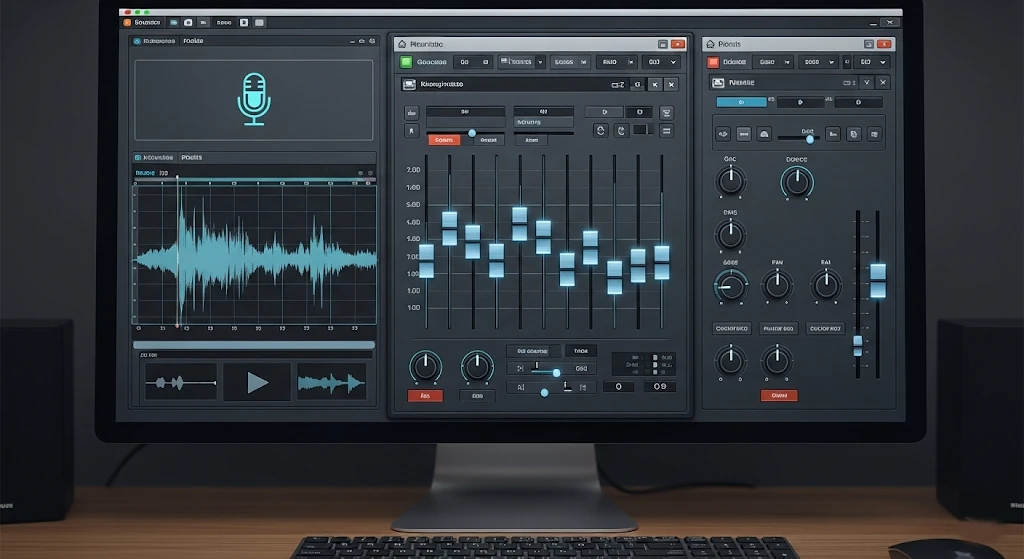Image resolution: width=1024 pixels, height=559 pixels.
Task: Click the home icon in the right window title bar
Action: click(x=711, y=44)
